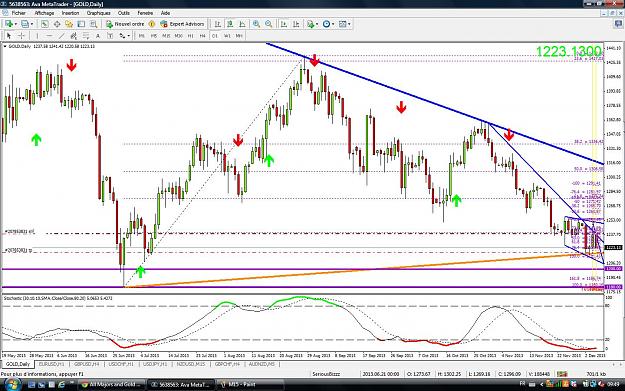625x391 pixels.
Task: Switch timeframe to M15
Action: (166, 36)
